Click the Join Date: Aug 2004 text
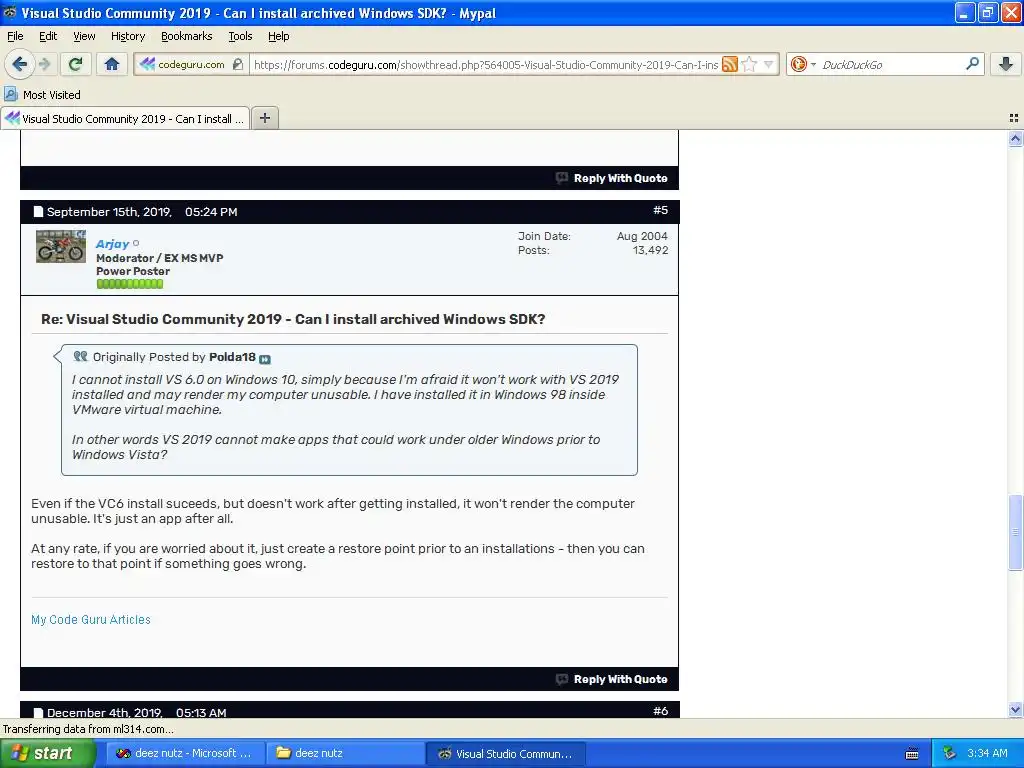 click(x=592, y=236)
